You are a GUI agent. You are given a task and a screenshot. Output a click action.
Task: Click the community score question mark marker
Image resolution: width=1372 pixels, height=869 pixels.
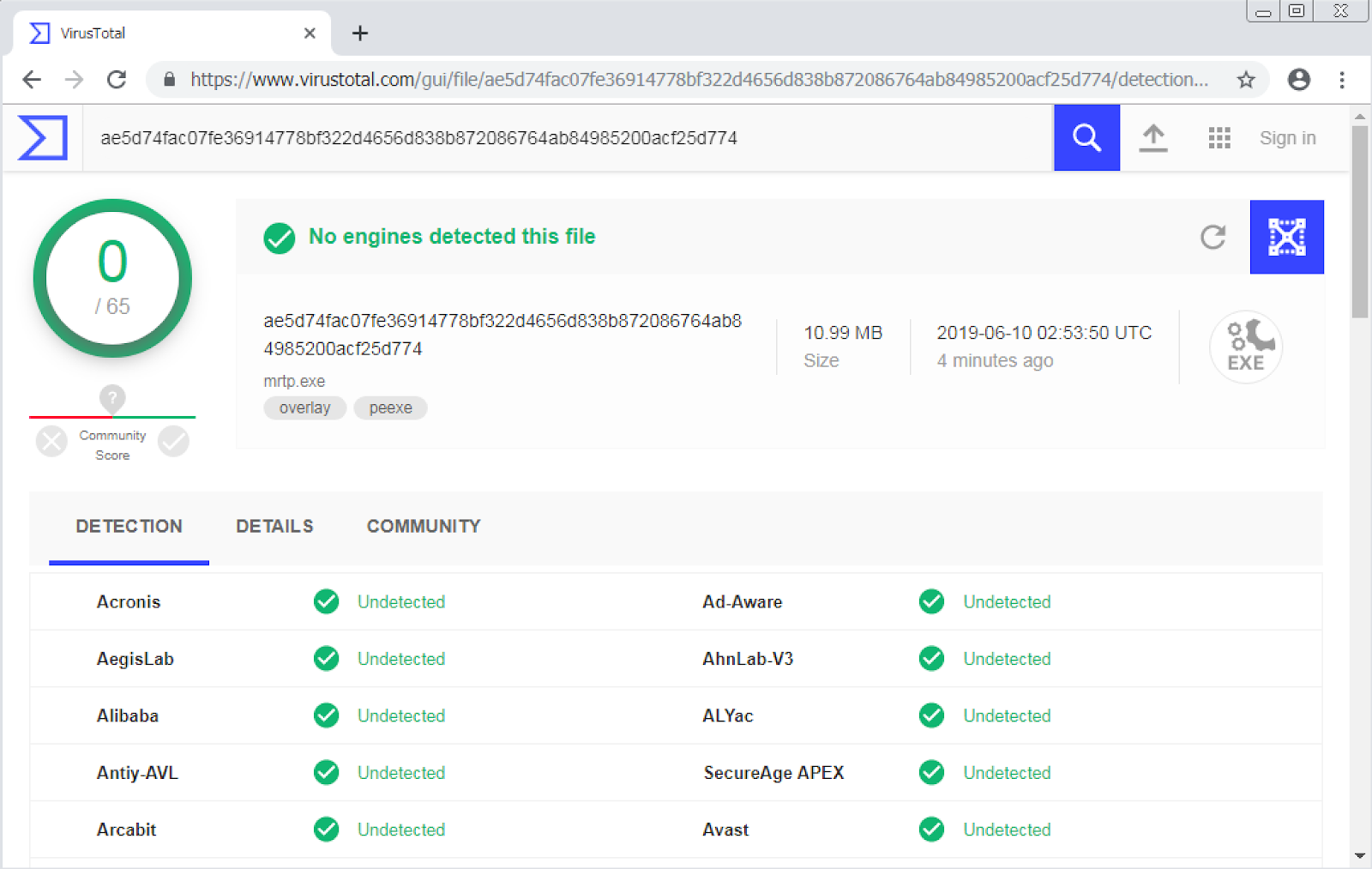pos(112,398)
